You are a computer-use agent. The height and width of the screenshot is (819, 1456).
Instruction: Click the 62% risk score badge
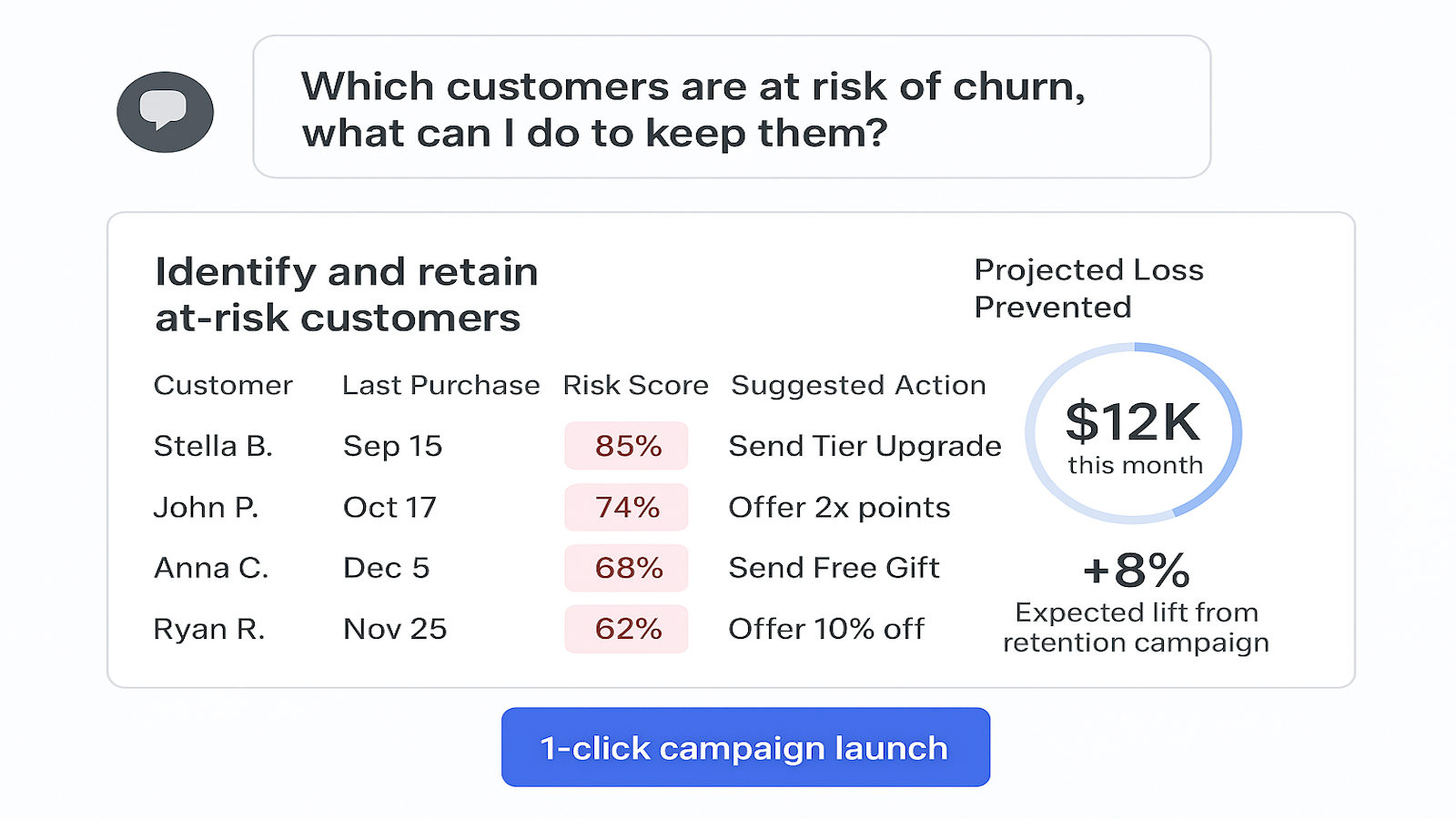pos(626,629)
